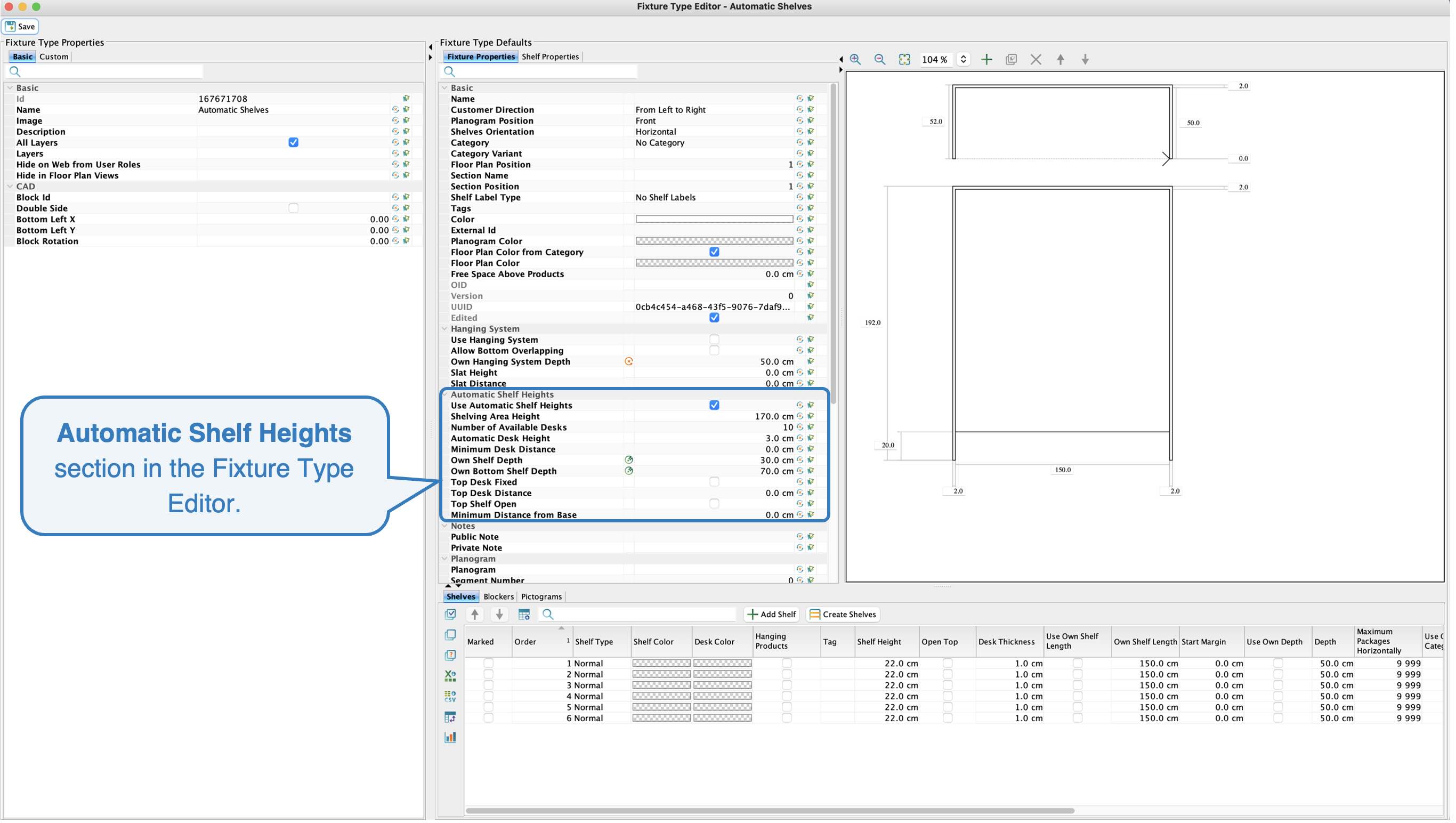This screenshot has width=1456, height=823.
Task: Collapse the CAD section
Action: [10, 187]
